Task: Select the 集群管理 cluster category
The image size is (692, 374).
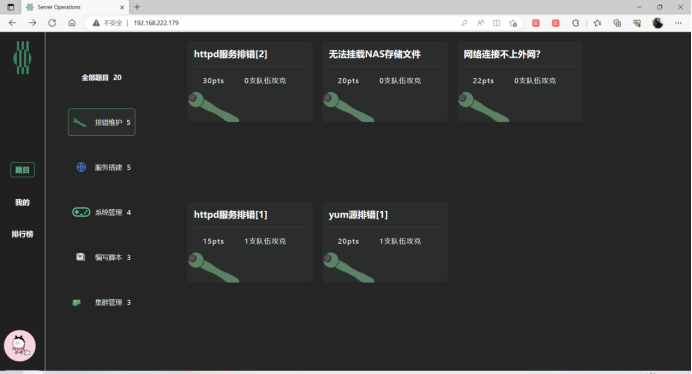Action: (x=102, y=302)
